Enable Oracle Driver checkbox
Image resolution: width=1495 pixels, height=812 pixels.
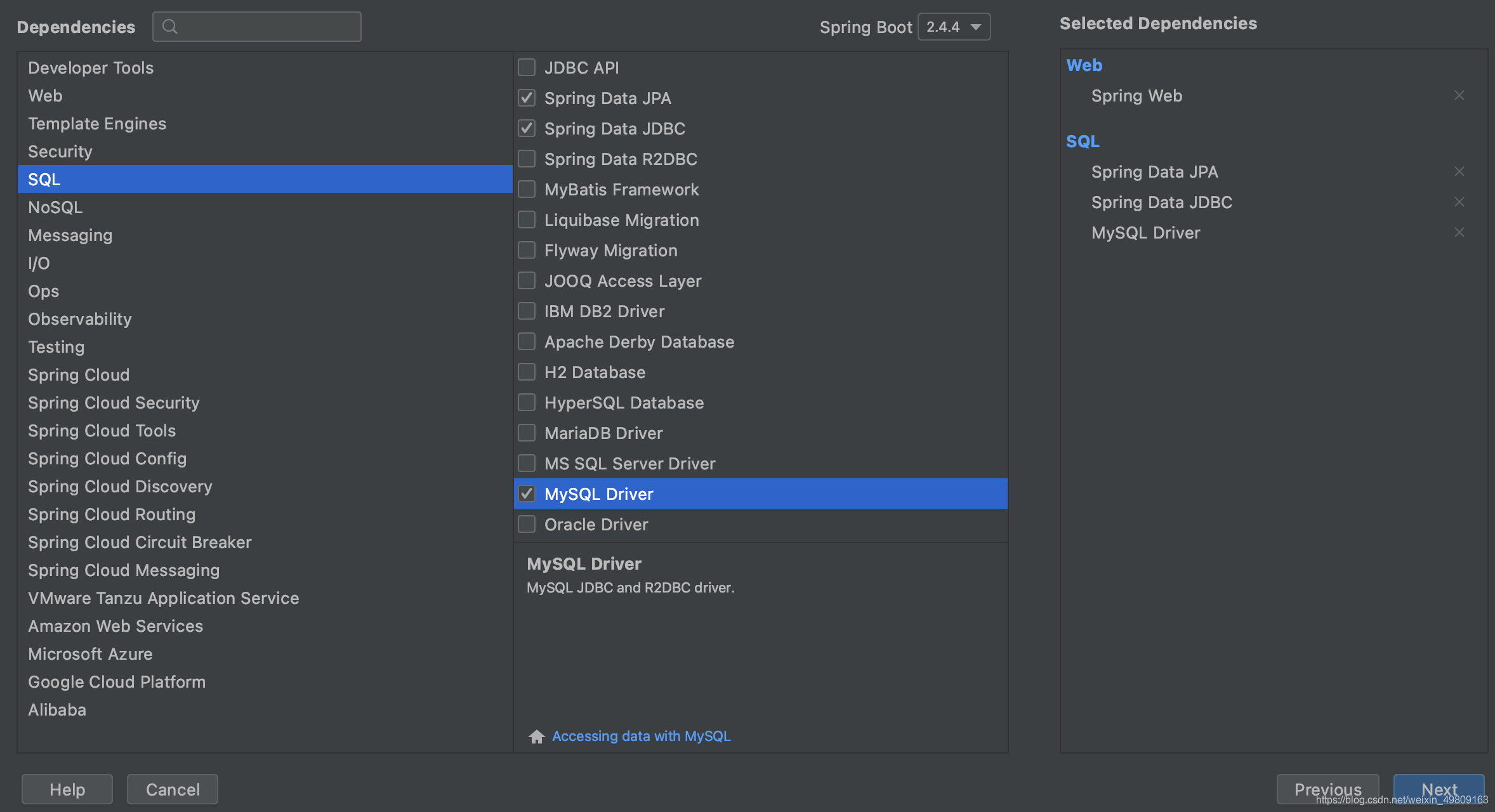tap(527, 524)
